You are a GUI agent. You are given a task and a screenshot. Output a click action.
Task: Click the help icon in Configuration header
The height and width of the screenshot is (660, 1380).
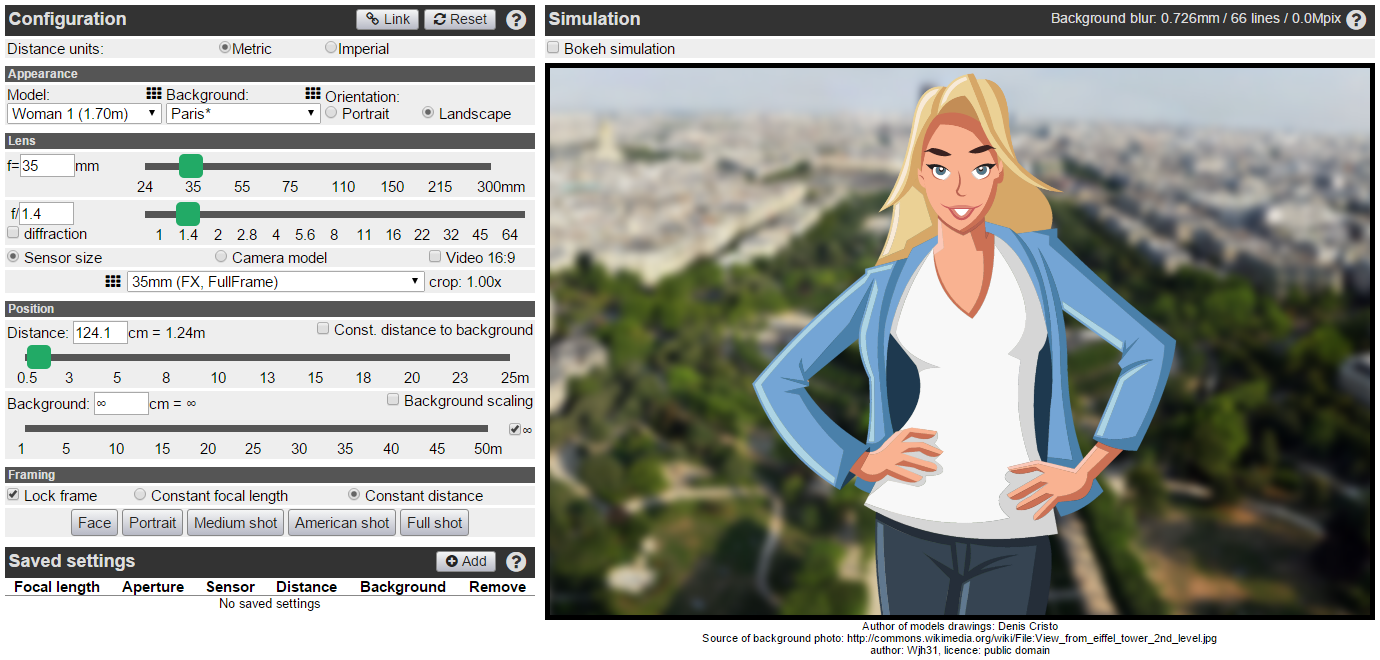pos(516,20)
